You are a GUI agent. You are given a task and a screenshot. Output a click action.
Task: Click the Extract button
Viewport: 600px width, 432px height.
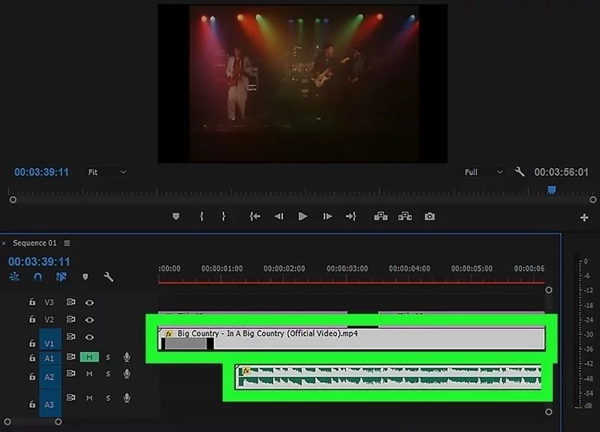405,217
